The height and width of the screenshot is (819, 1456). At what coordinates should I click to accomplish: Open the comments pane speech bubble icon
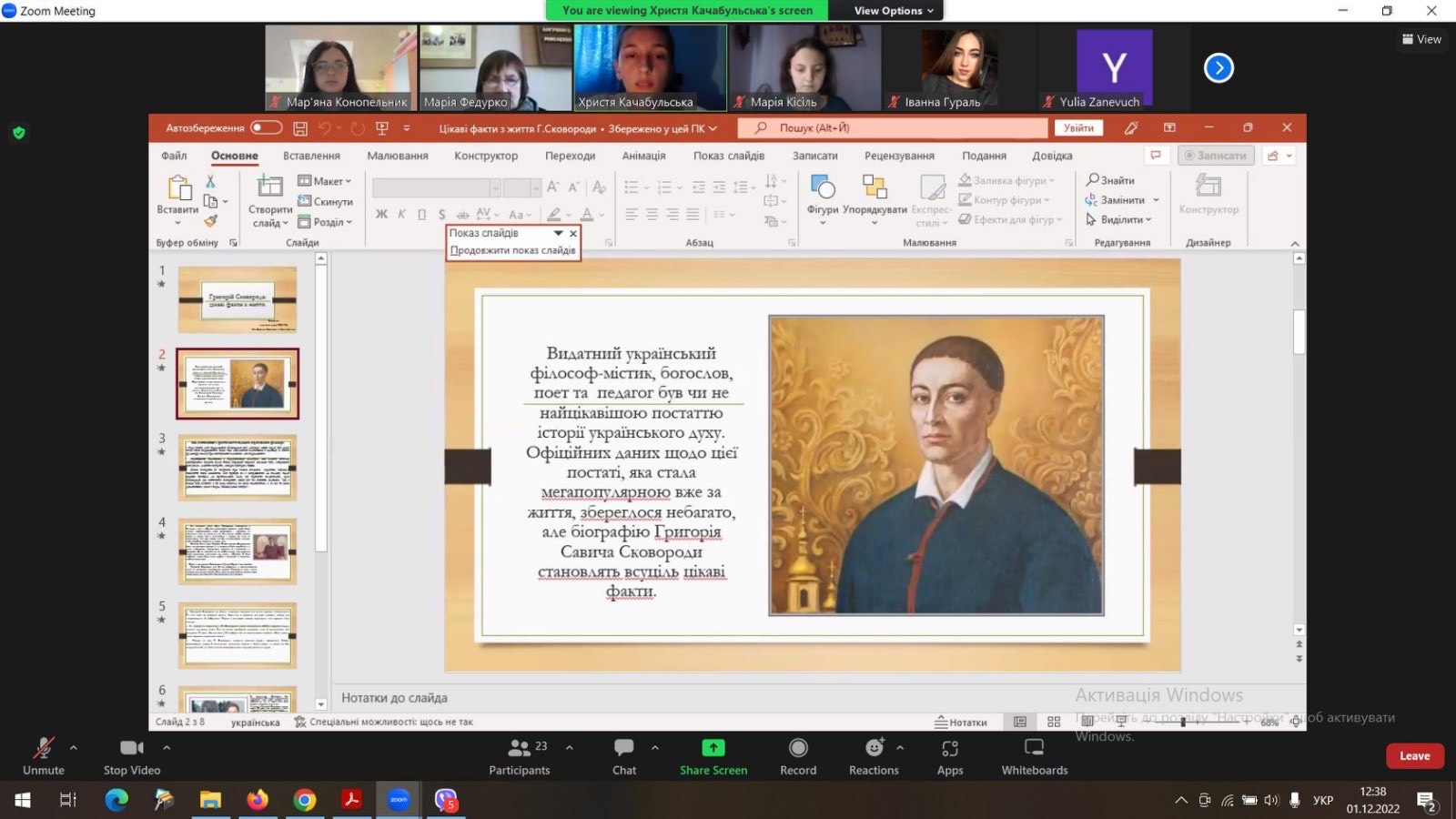(1156, 156)
